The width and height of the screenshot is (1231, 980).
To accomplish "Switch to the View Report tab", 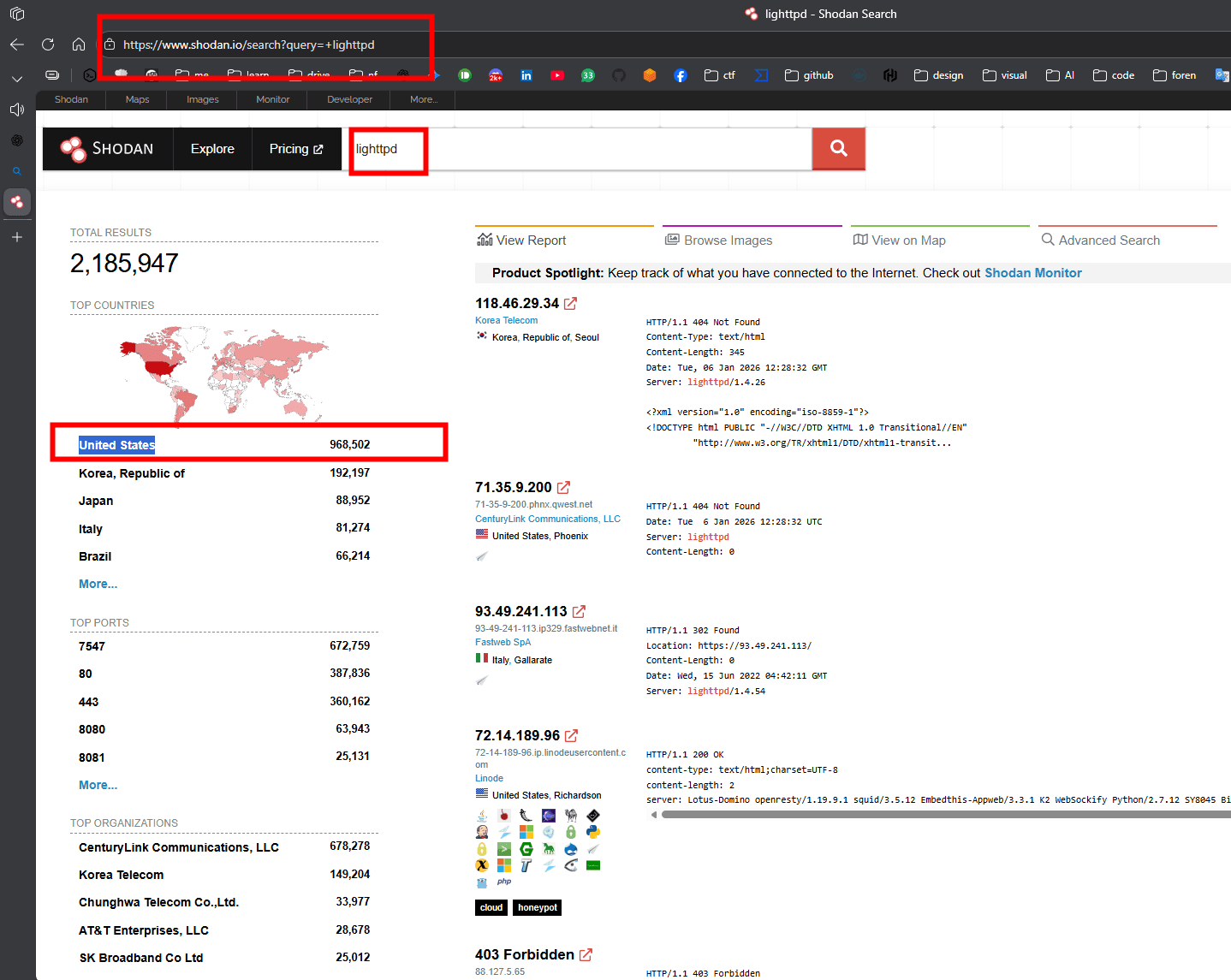I will tap(522, 241).
